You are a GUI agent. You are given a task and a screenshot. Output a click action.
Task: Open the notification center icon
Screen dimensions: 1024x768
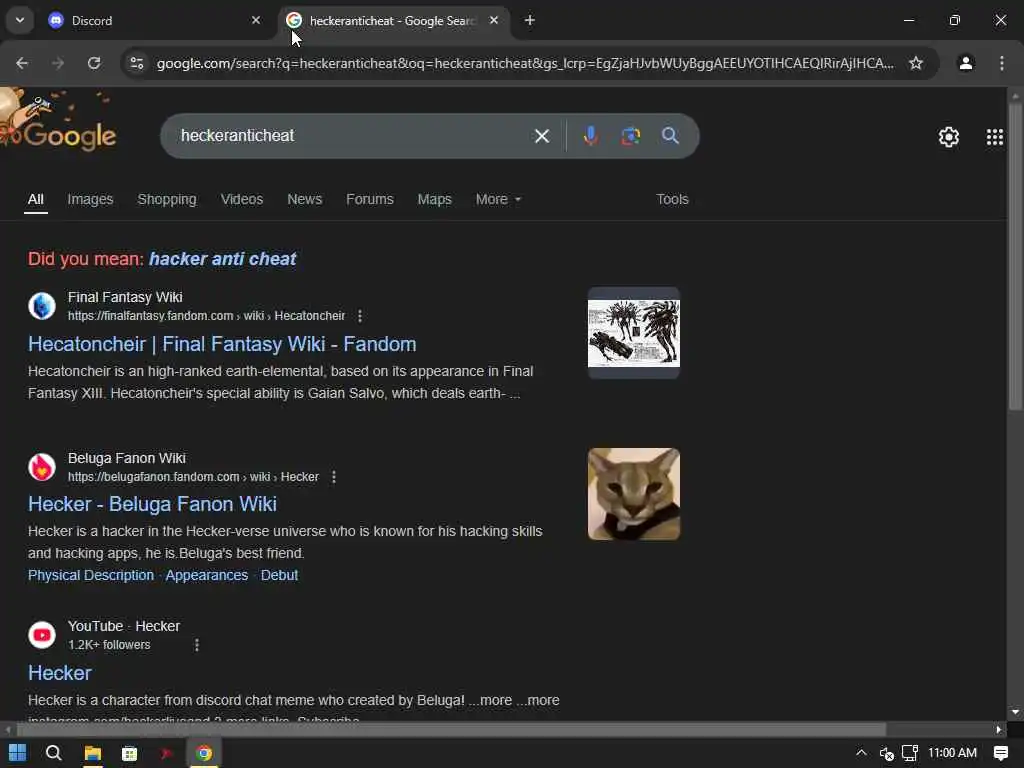tap(1000, 753)
